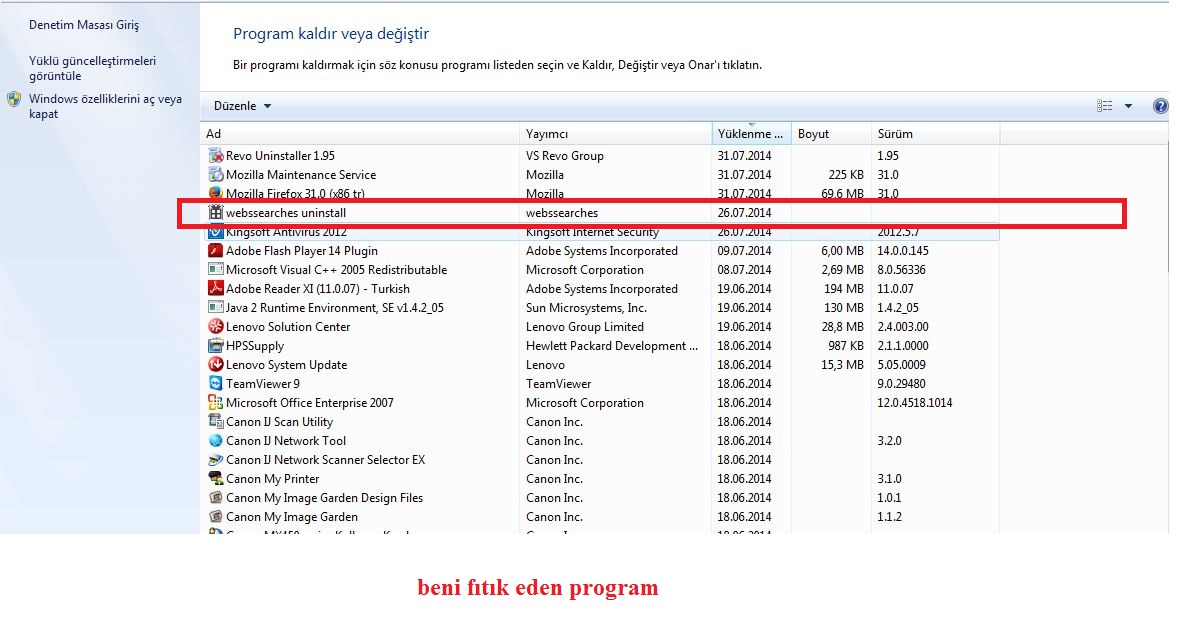
Task: Click the shield icon beside Windows özelliklerini
Action: (x=14, y=99)
